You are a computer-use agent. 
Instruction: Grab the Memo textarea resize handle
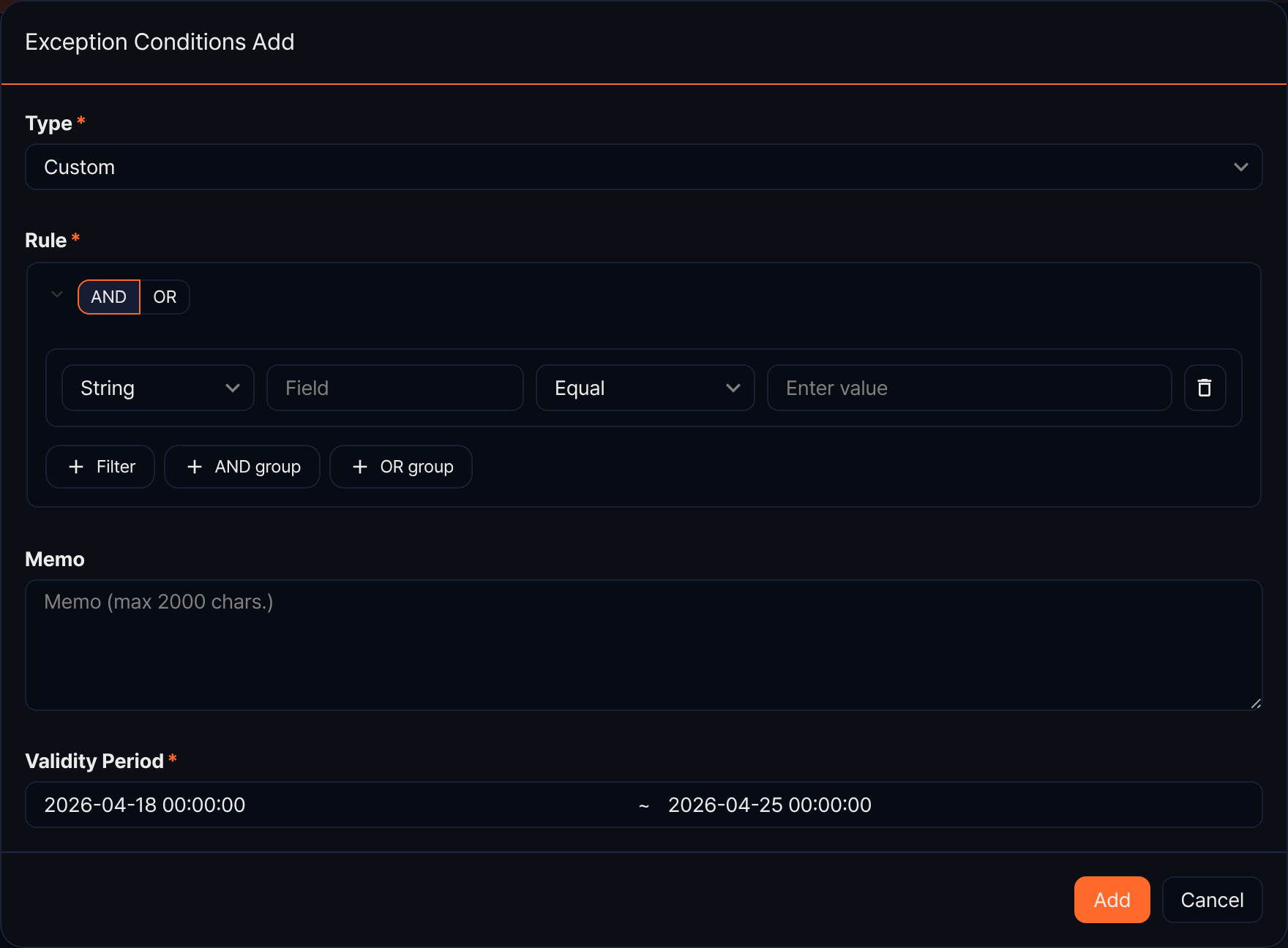pos(1256,704)
